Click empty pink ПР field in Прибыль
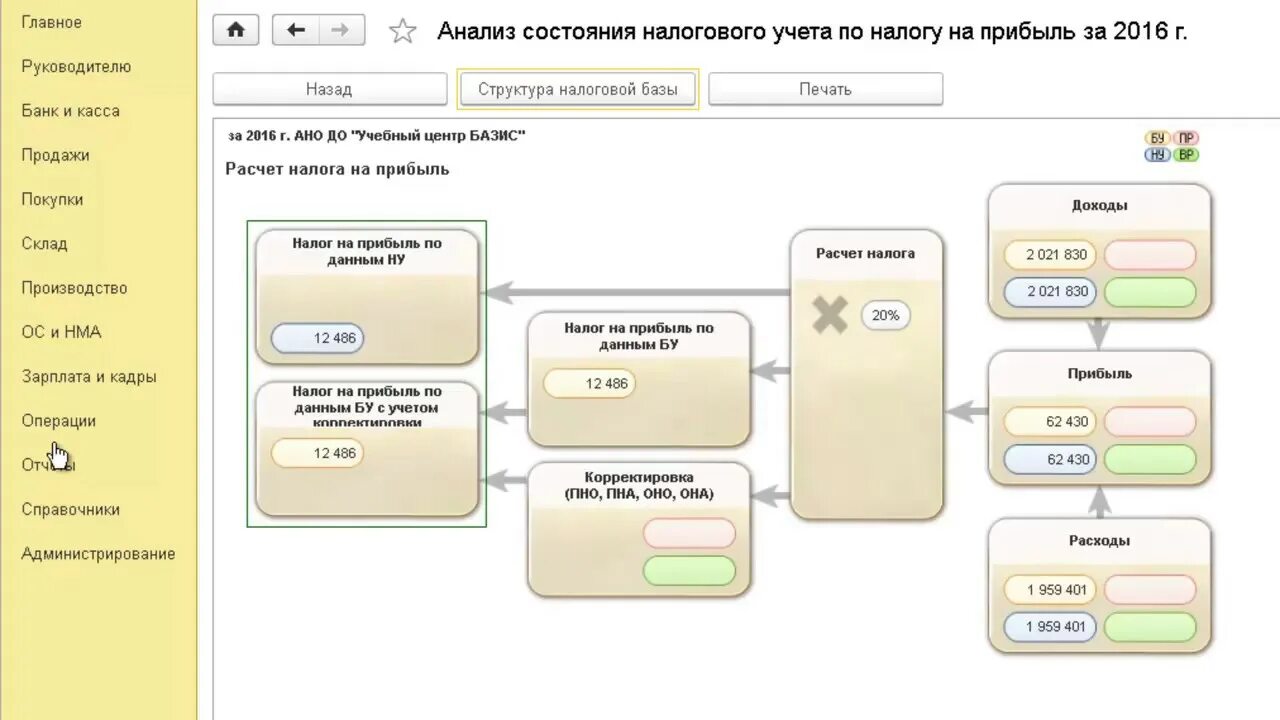 (x=1150, y=422)
